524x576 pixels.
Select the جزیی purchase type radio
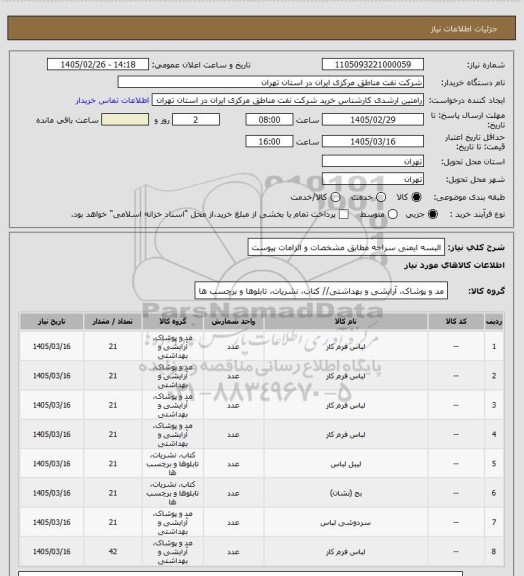point(433,214)
